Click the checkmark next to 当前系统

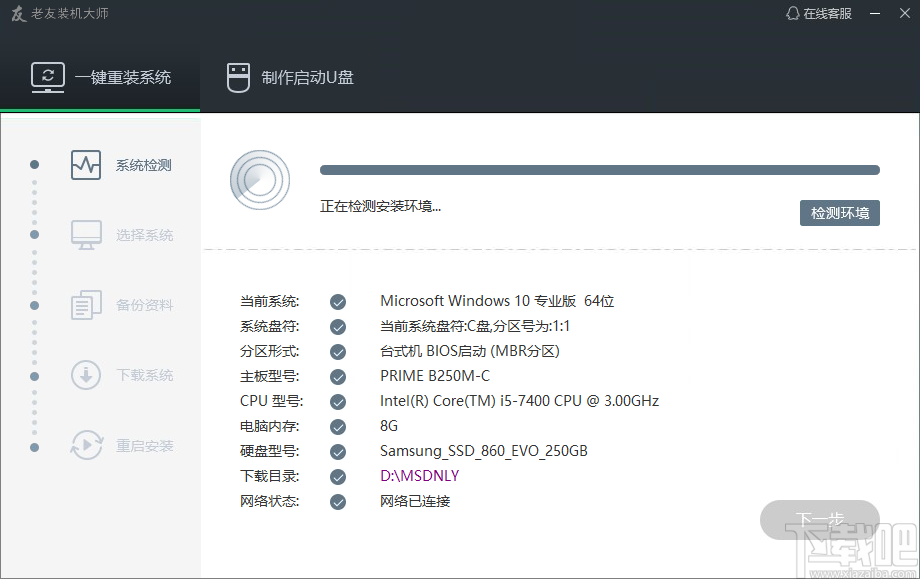[338, 301]
